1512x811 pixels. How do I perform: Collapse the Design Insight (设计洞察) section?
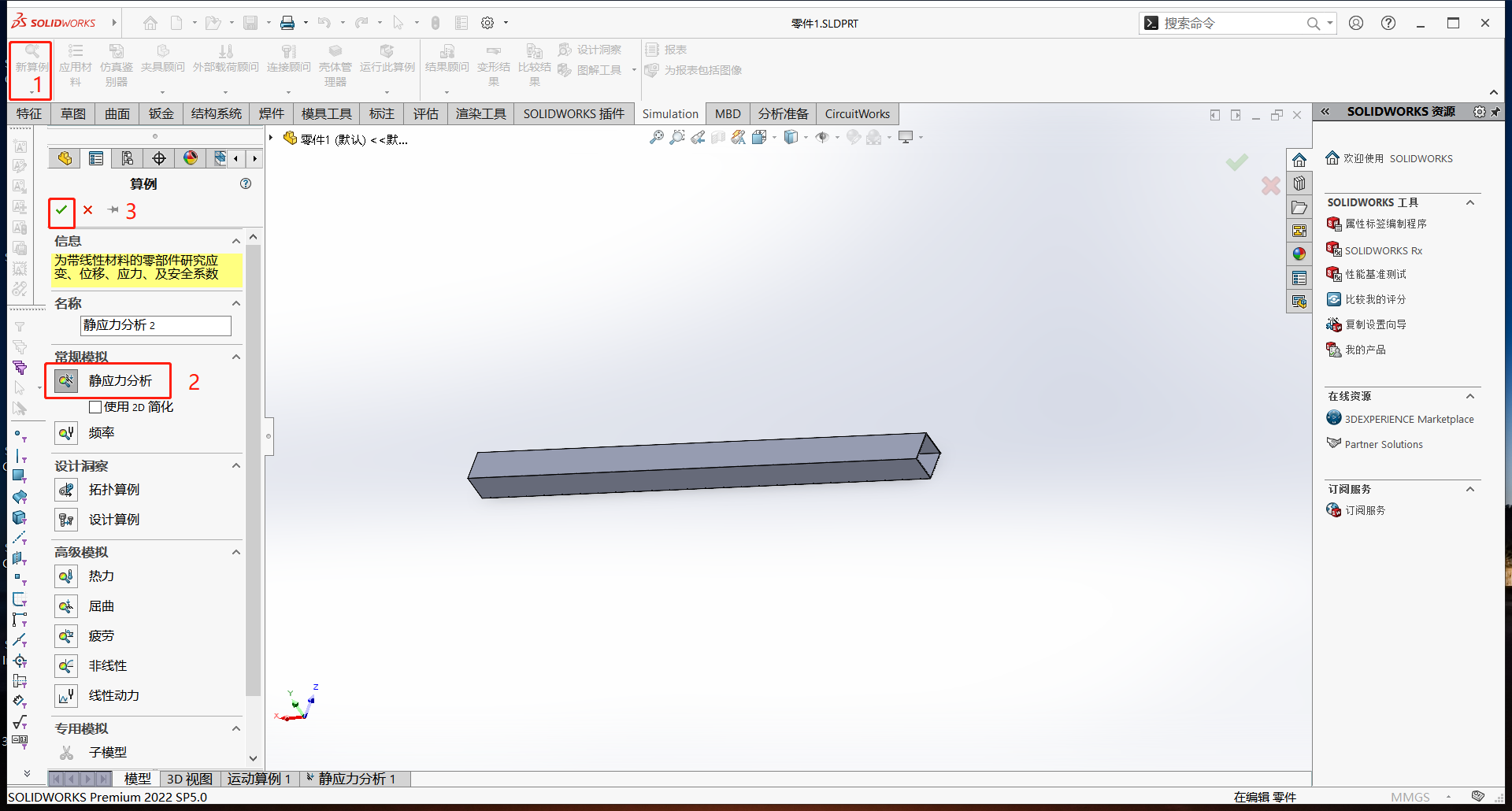(235, 465)
